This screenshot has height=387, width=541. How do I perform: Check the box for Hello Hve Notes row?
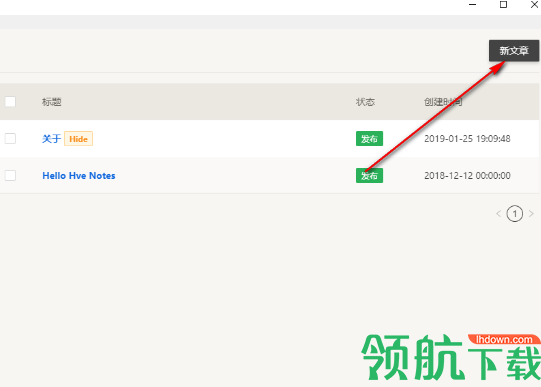click(10, 175)
